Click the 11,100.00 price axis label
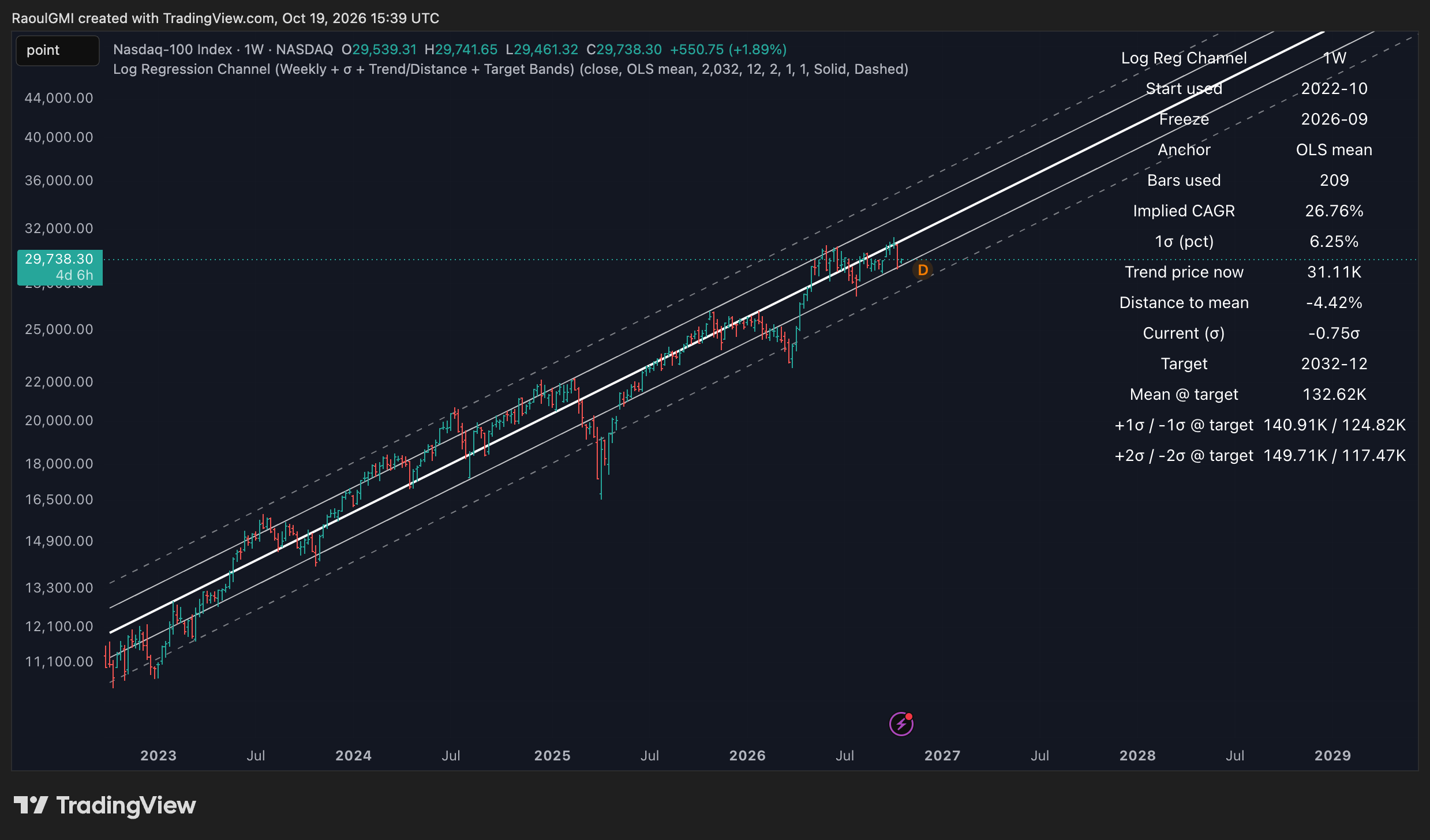The height and width of the screenshot is (840, 1430). point(59,662)
